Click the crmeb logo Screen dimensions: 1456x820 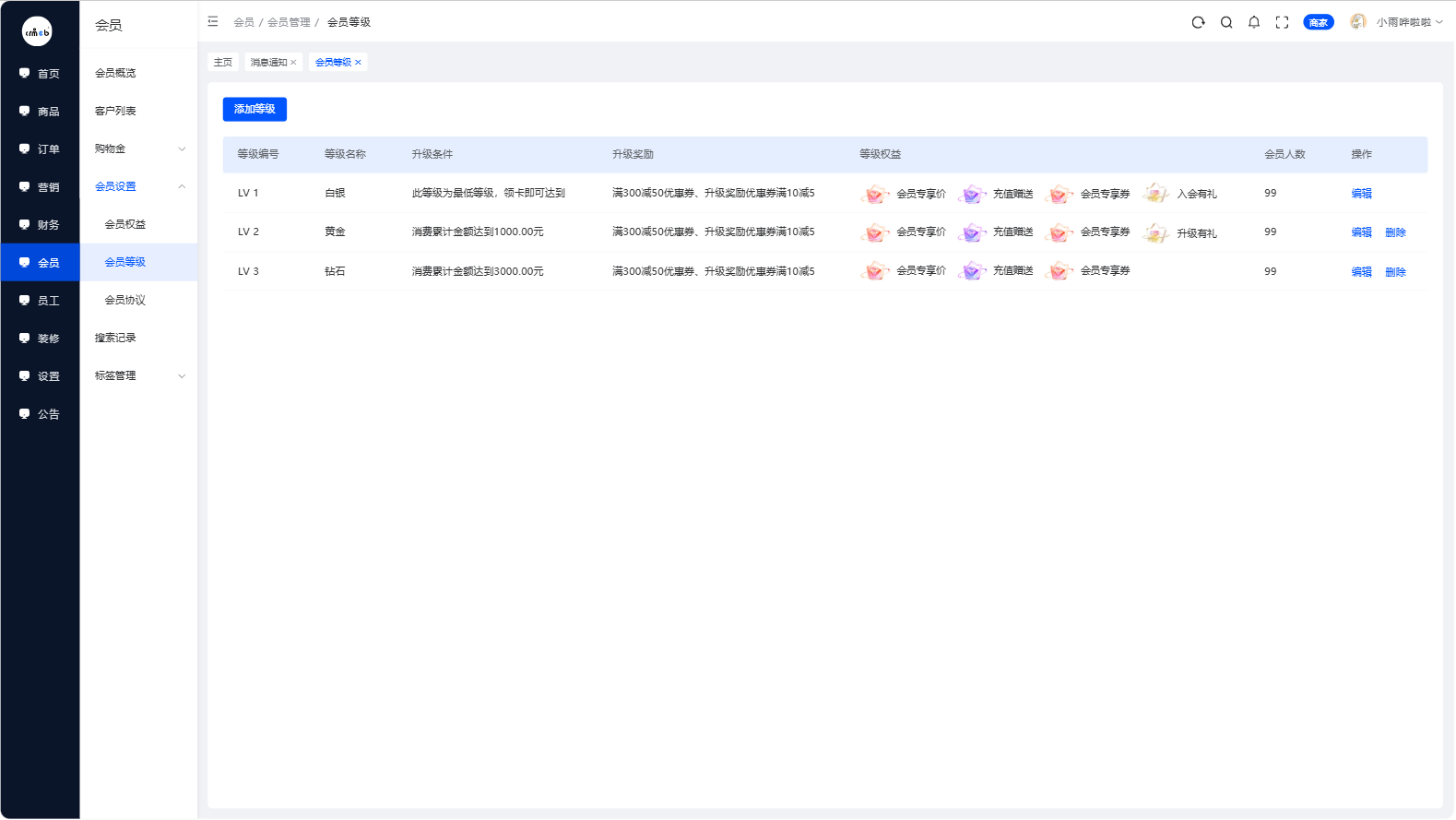click(x=37, y=31)
